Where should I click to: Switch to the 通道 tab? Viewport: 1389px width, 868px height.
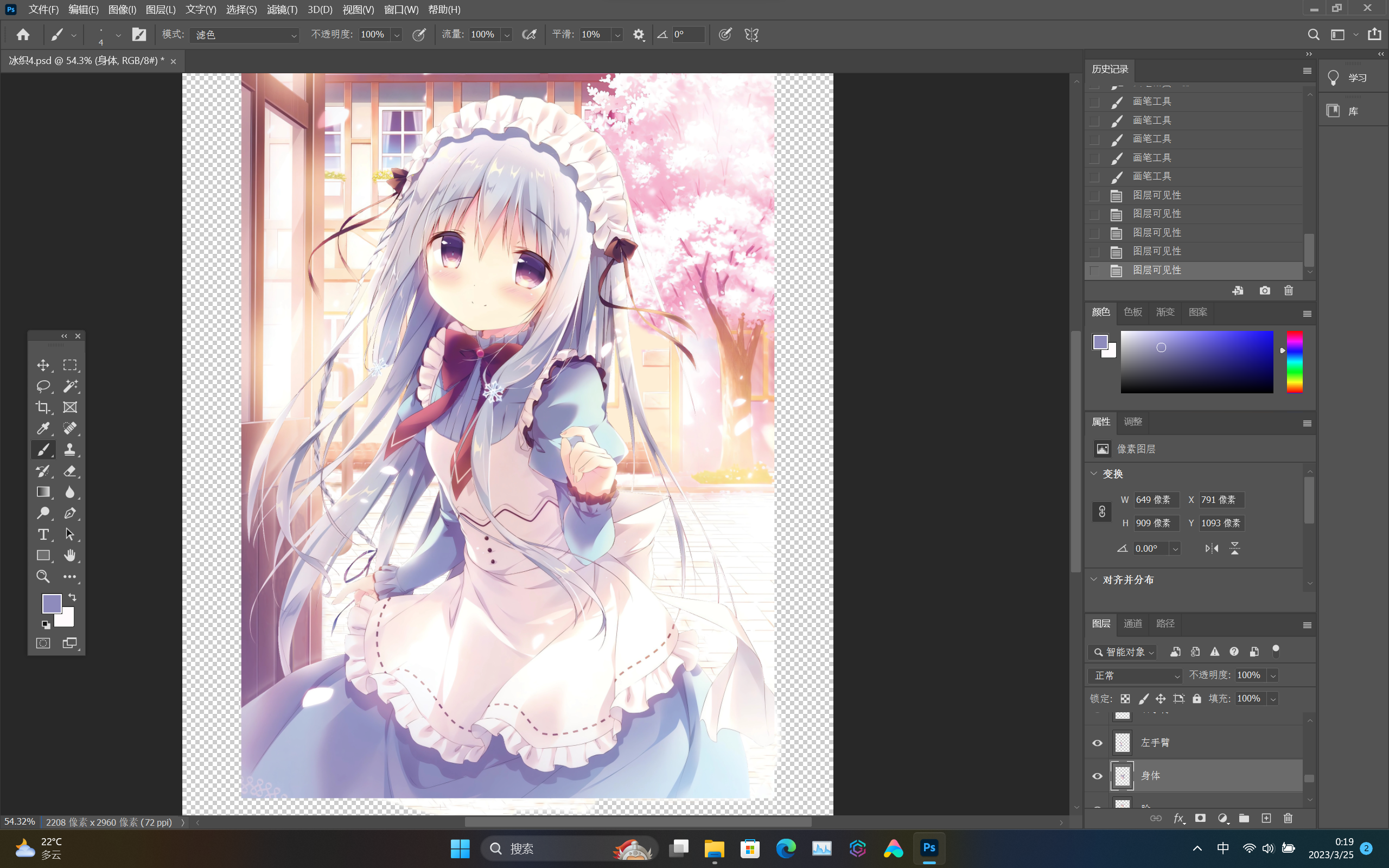click(x=1132, y=623)
